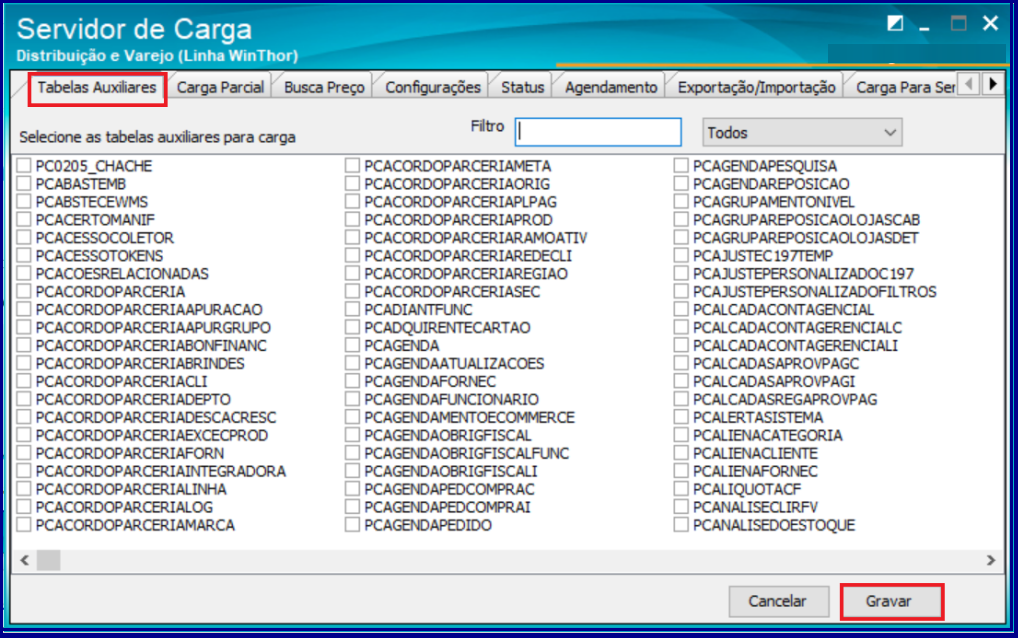Check the PCADIANTFUNC checkbox
The image size is (1018, 638).
[x=353, y=310]
